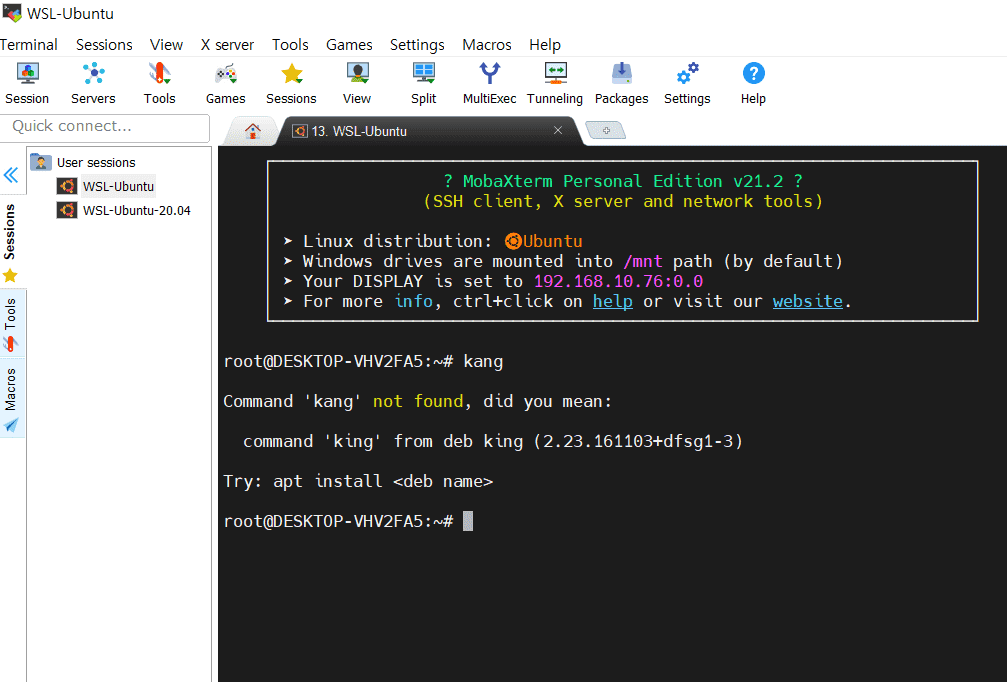Viewport: 1007px width, 682px height.
Task: Click the User sessions tree label
Action: 96,162
